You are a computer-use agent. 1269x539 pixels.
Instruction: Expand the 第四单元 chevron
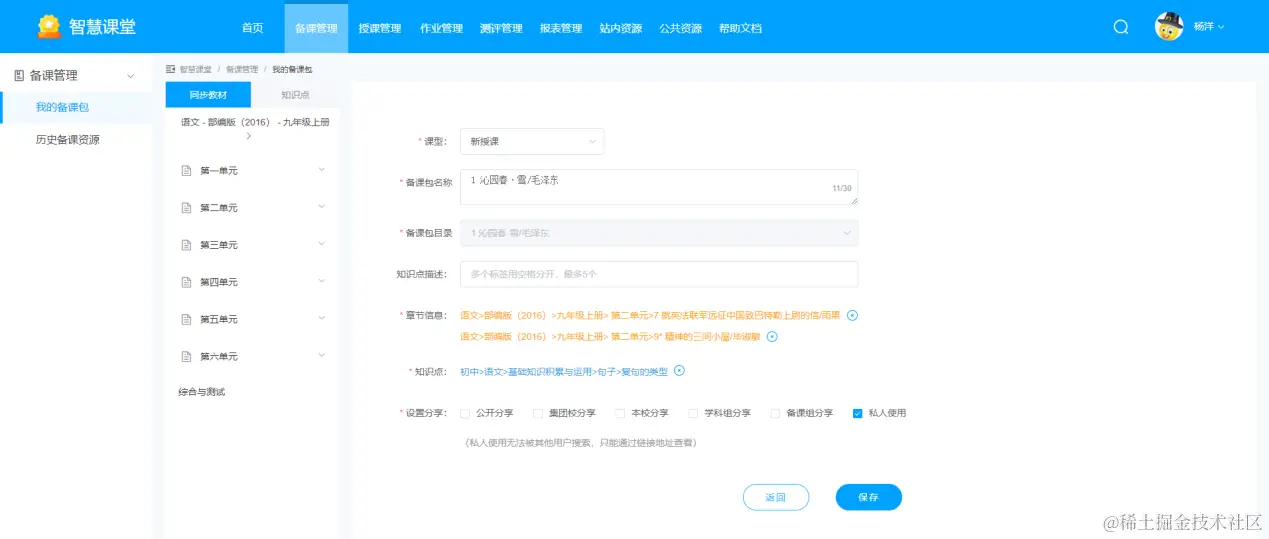click(x=321, y=281)
